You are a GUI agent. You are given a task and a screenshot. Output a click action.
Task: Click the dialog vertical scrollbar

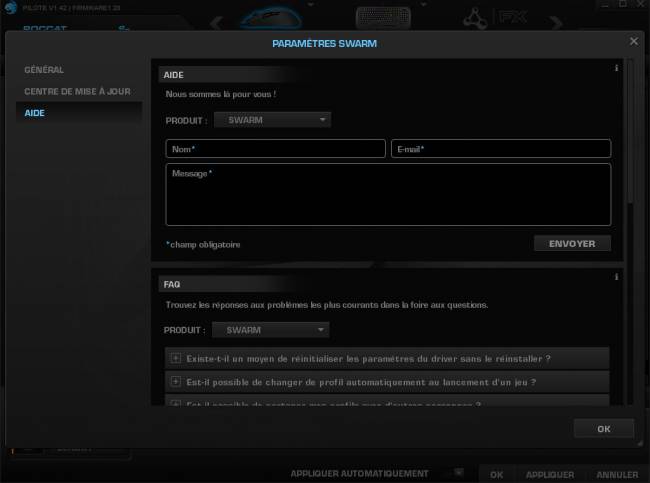click(630, 133)
